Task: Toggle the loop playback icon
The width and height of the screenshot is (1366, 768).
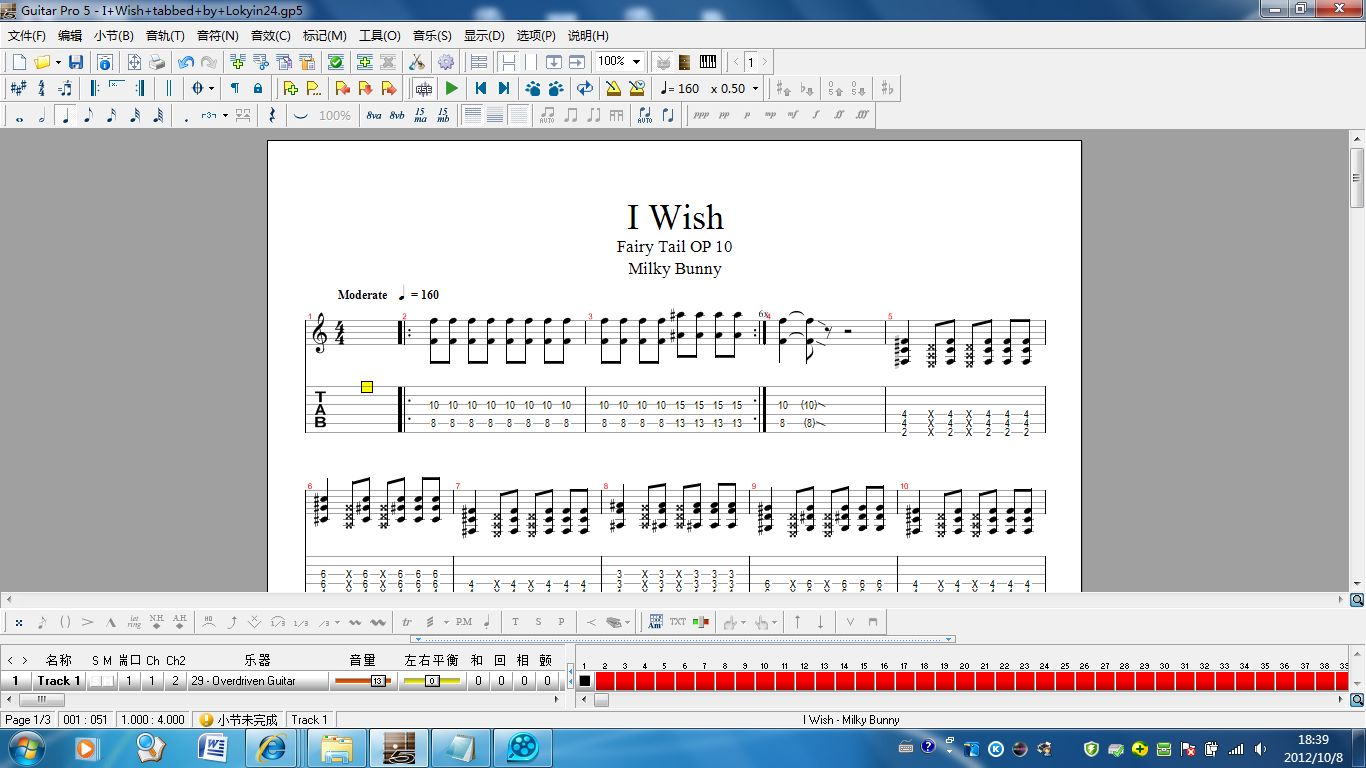Action: [x=585, y=88]
